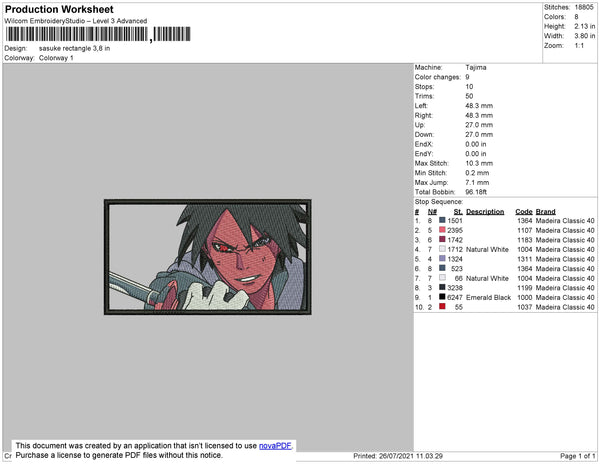Click the Stop Sequence heading

click(x=439, y=202)
